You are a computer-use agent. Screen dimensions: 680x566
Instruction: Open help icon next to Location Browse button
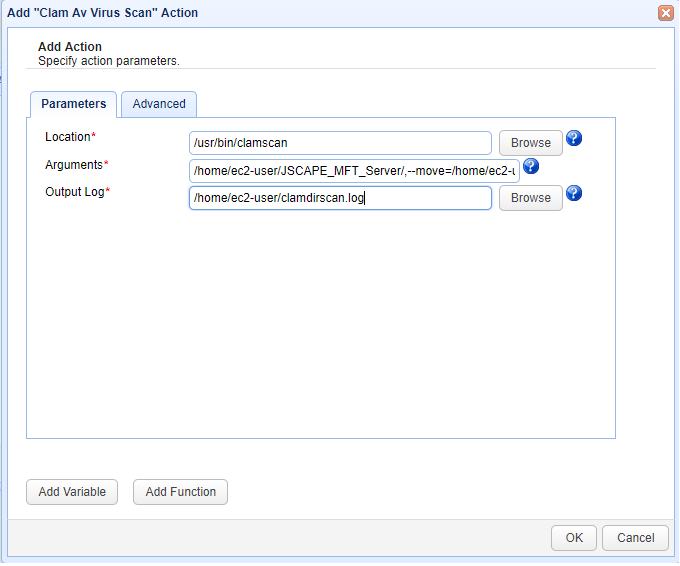pos(574,139)
